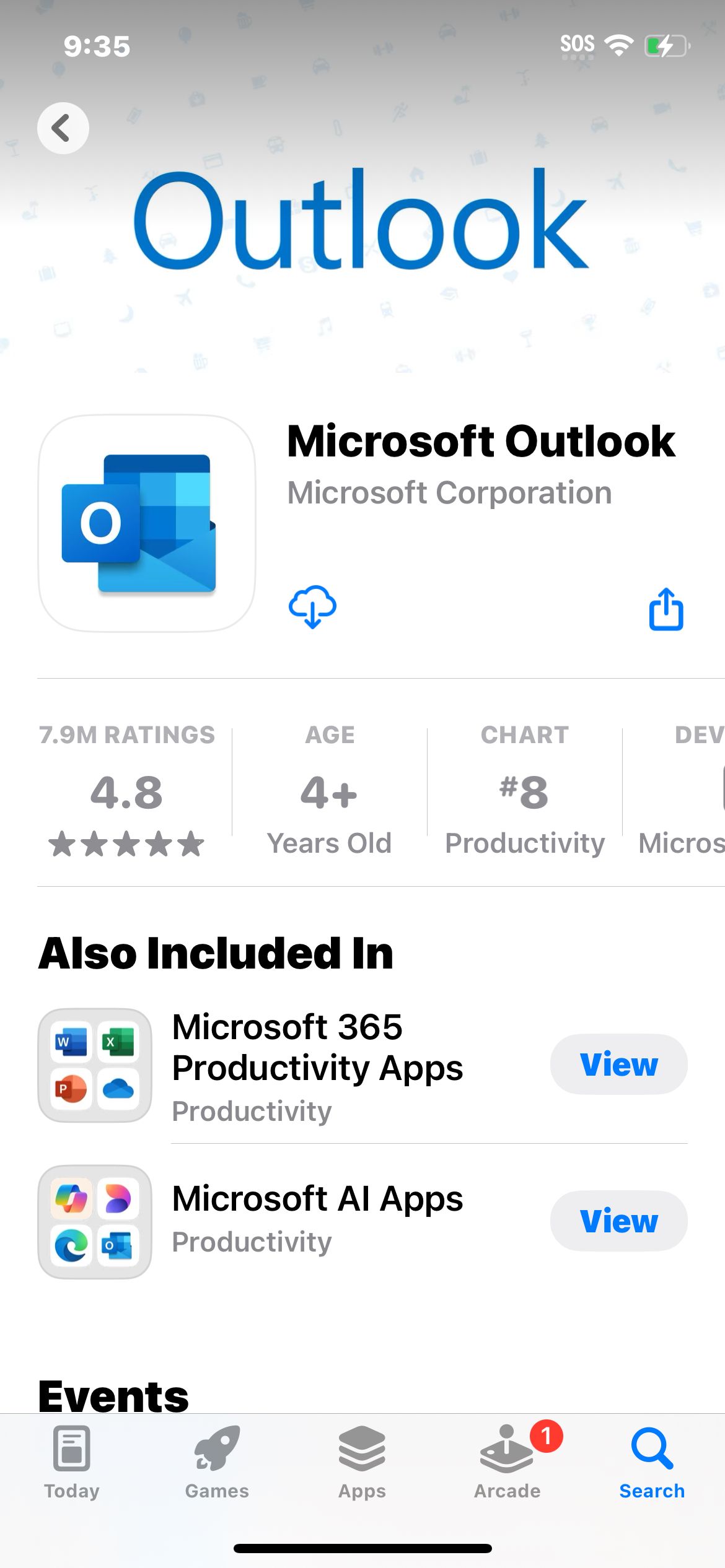Switch to the Today tab
The width and height of the screenshot is (725, 1568).
coord(72,1462)
